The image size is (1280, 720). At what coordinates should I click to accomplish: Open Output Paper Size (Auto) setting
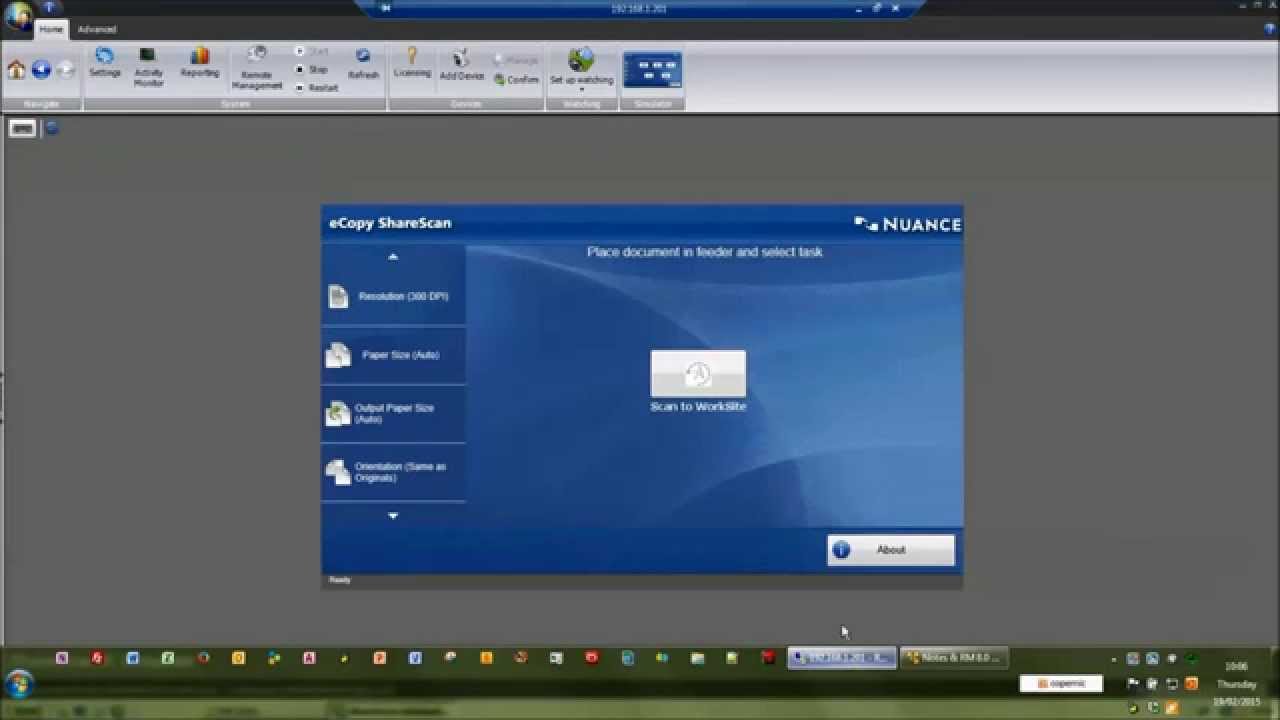(x=393, y=414)
